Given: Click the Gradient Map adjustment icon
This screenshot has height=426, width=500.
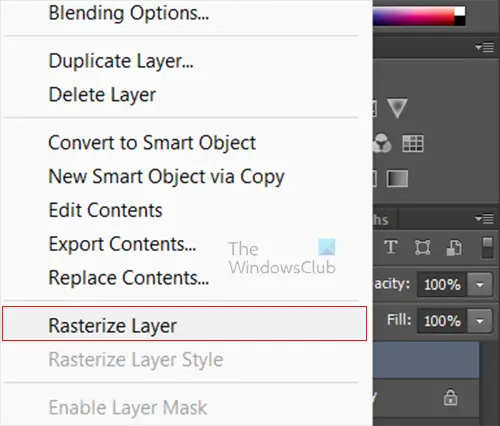Looking at the screenshot, I should (x=397, y=178).
